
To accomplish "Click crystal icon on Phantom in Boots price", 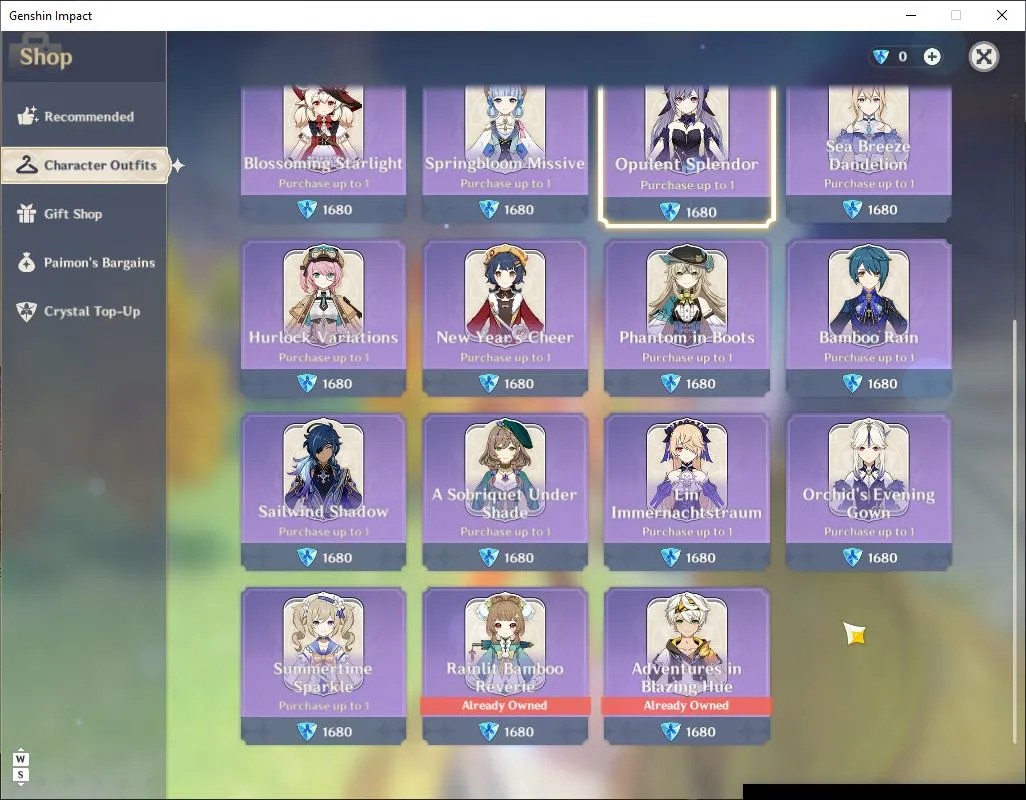I will pos(671,383).
